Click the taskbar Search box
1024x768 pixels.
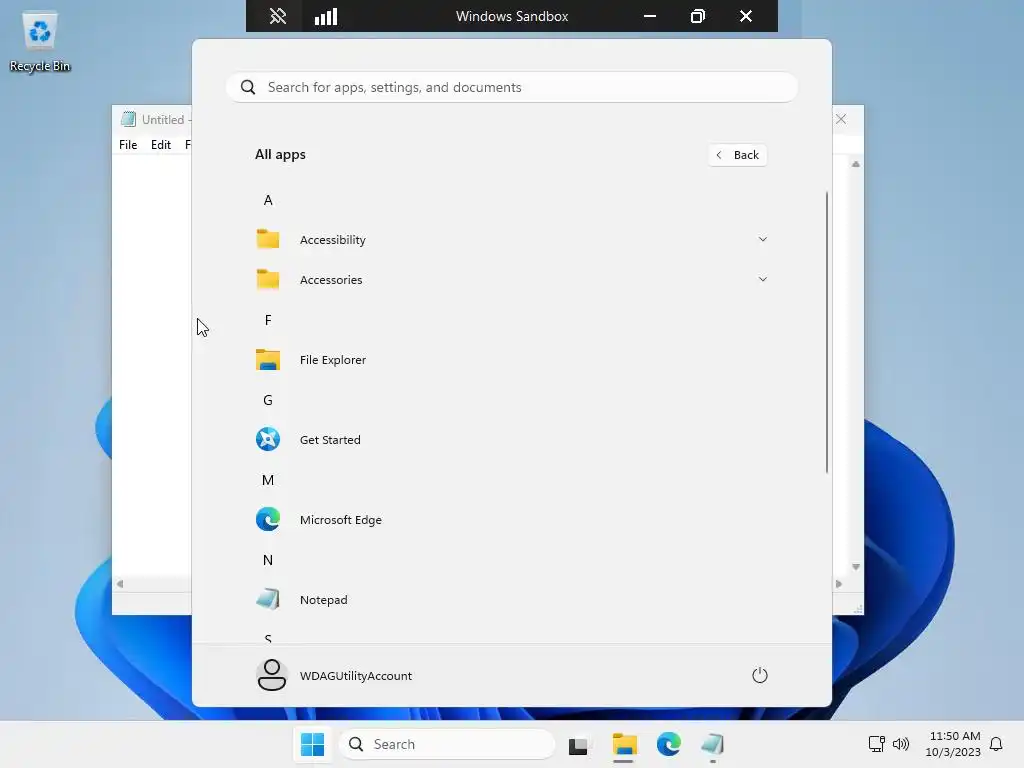click(447, 744)
